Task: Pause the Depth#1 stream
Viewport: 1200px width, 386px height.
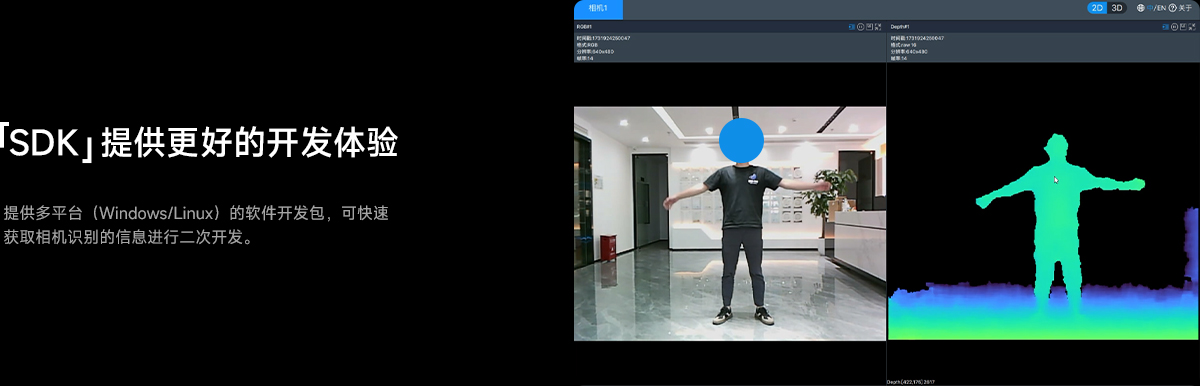Action: click(x=1174, y=27)
